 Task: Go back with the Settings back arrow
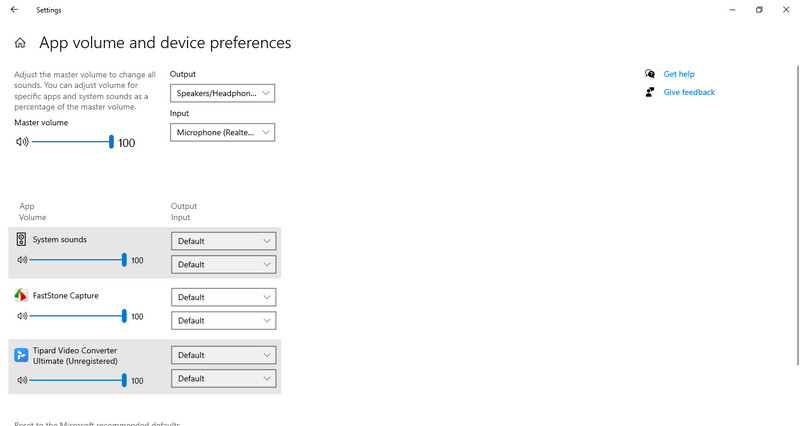click(14, 10)
